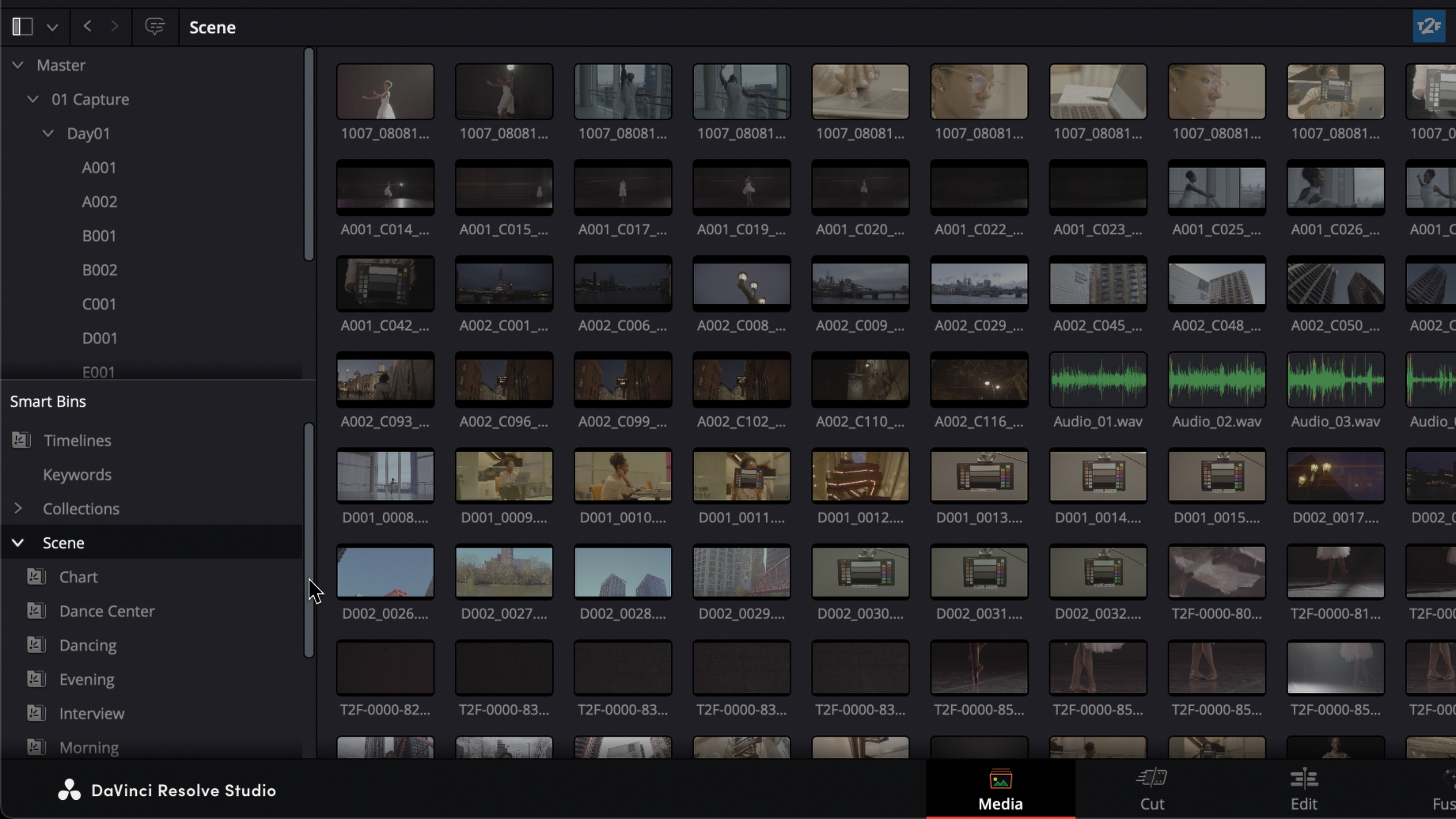1456x819 pixels.
Task: Switch to the Edit page tab
Action: pyautogui.click(x=1304, y=789)
